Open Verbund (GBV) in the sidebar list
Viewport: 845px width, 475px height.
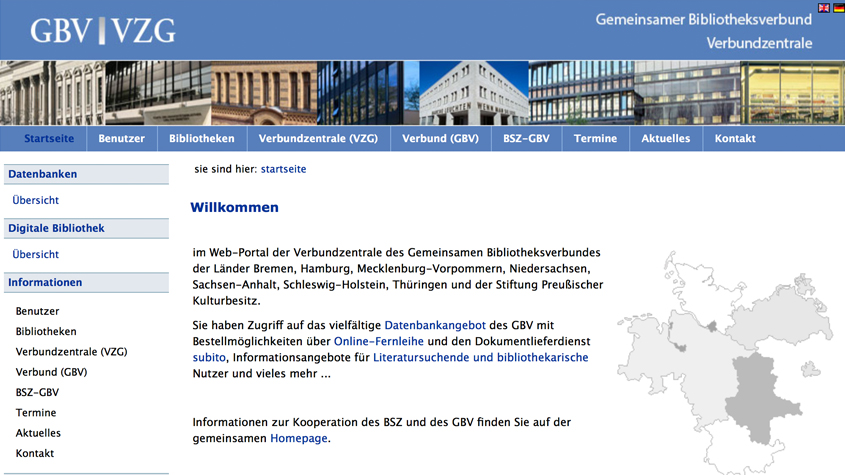[51, 372]
